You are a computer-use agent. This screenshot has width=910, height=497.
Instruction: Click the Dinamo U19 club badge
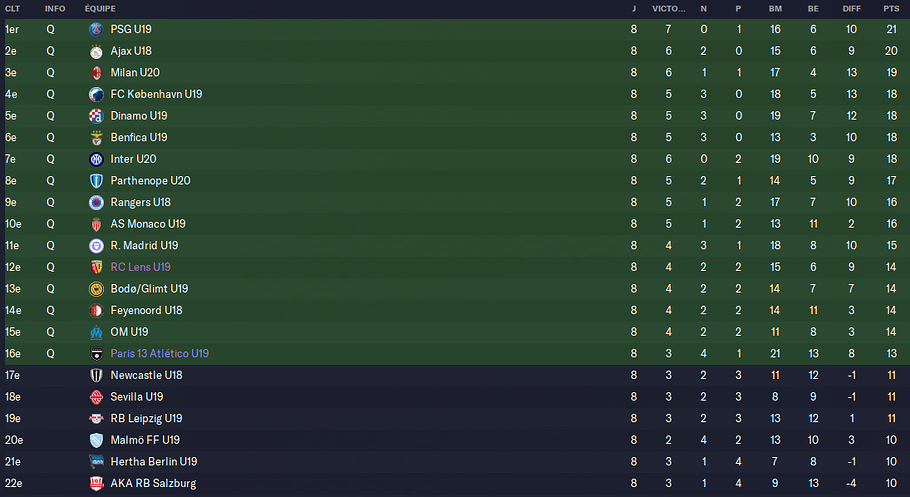coord(96,116)
